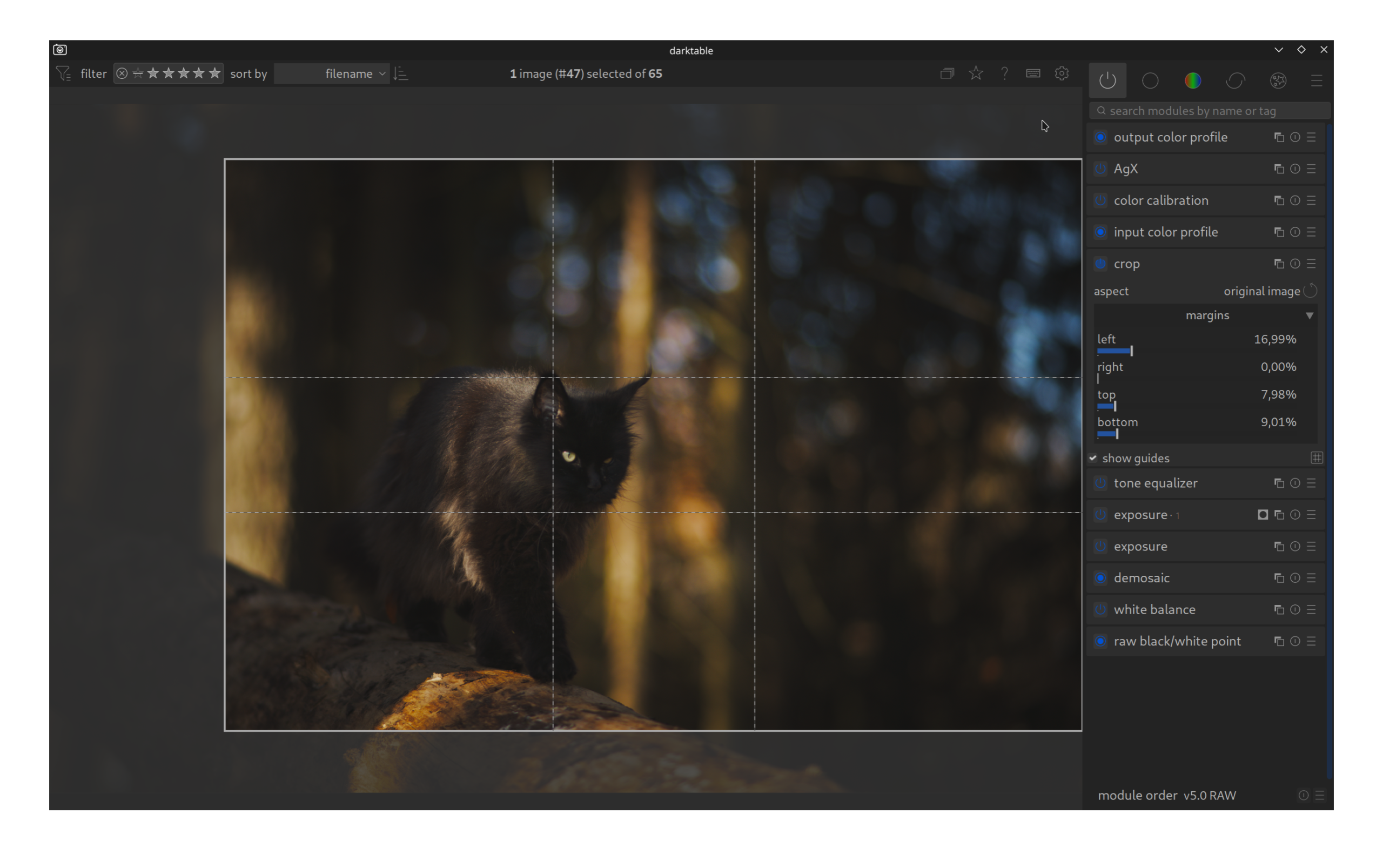Viewport: 1383px width, 868px height.
Task: Open the keyboard shortcuts icon in top bar
Action: coord(1033,73)
